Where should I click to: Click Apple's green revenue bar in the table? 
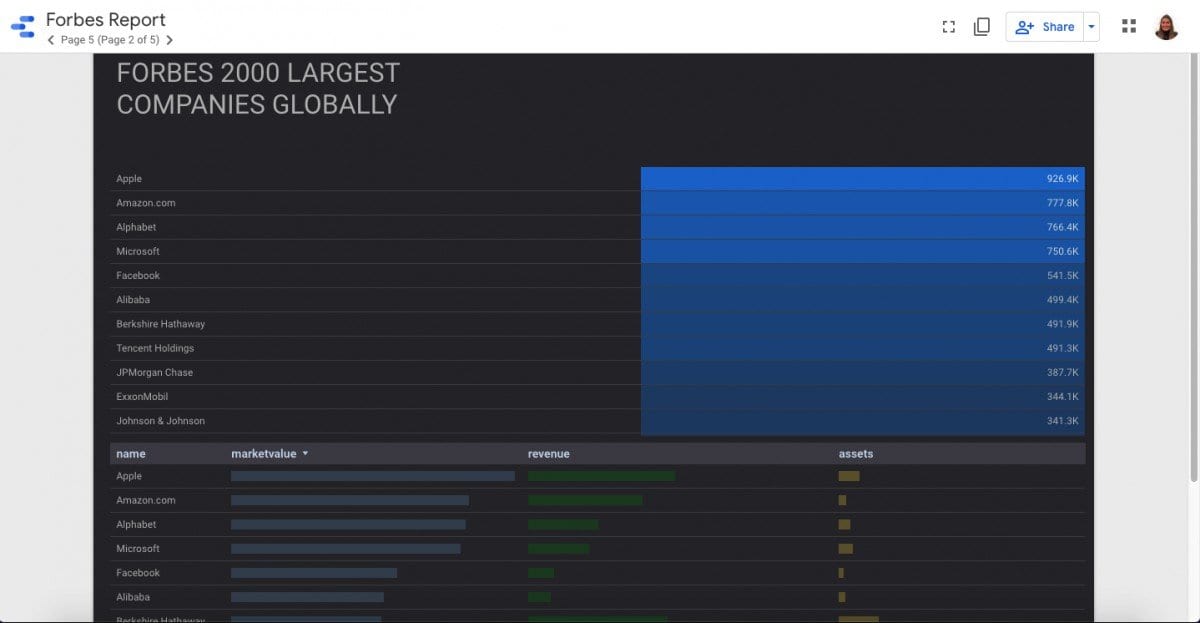click(x=601, y=476)
